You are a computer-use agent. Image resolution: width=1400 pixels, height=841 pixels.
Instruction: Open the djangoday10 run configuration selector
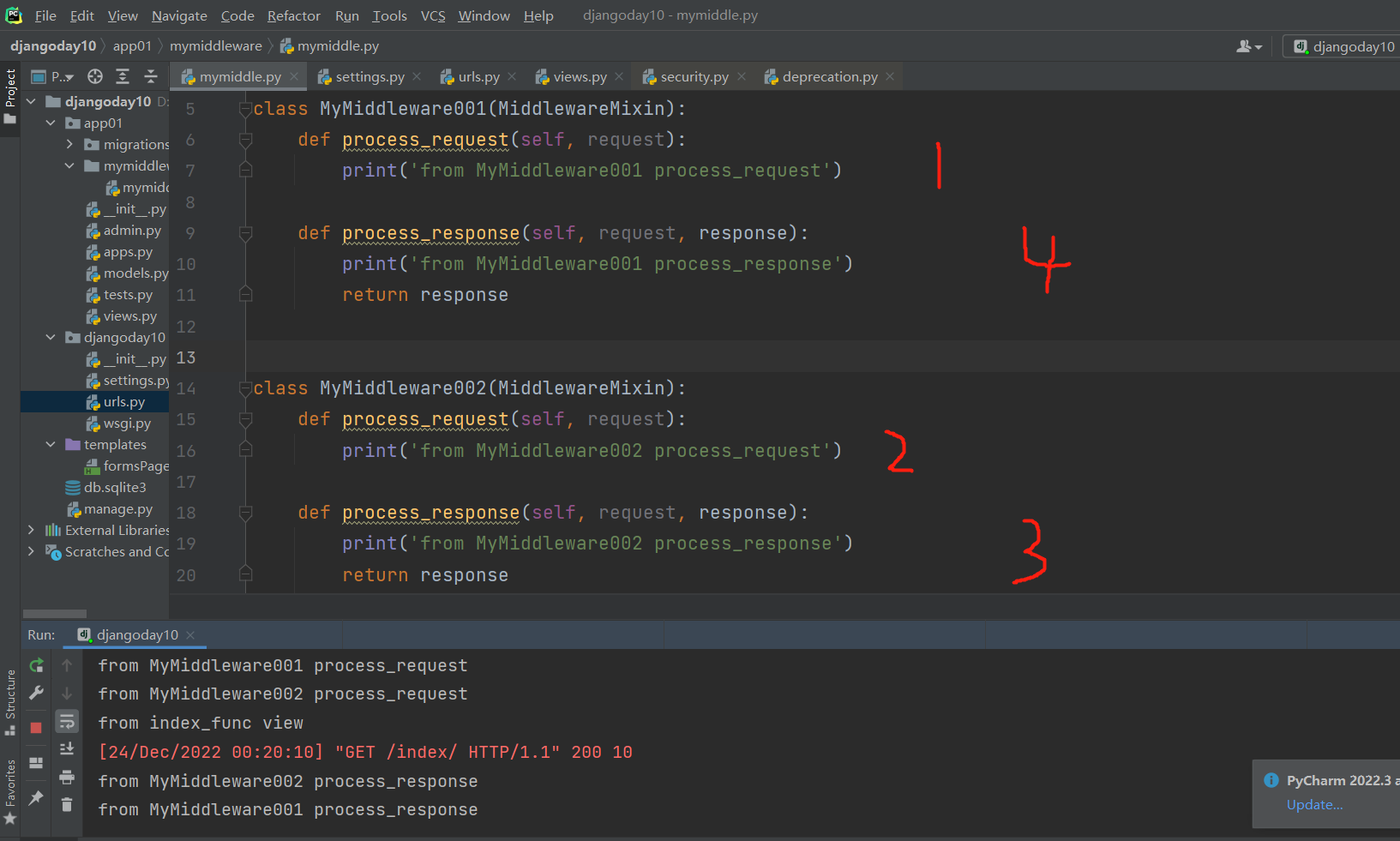(x=1343, y=46)
